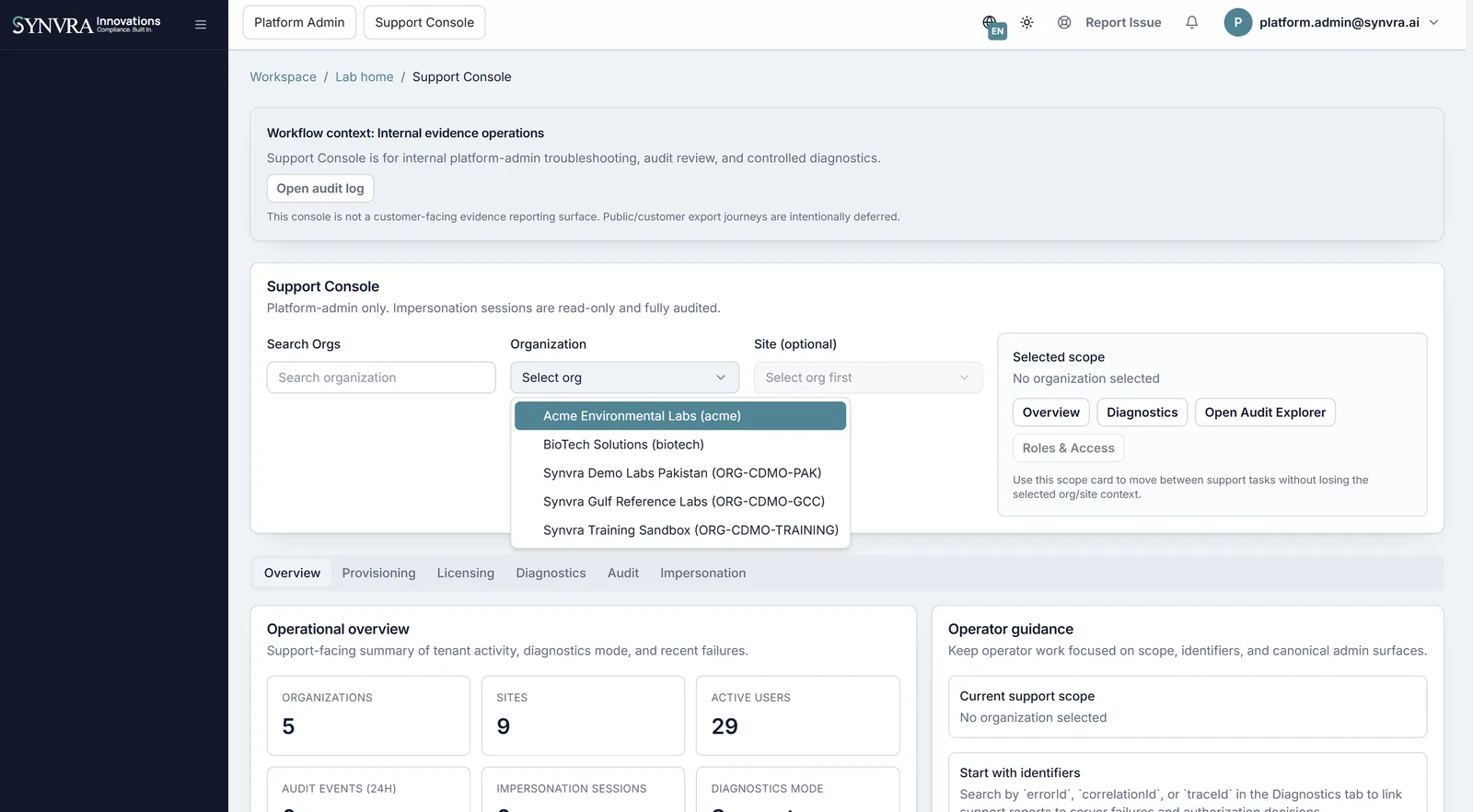Expand the platform.admin account menu chevron
The width and height of the screenshot is (1473, 812).
pos(1433,22)
